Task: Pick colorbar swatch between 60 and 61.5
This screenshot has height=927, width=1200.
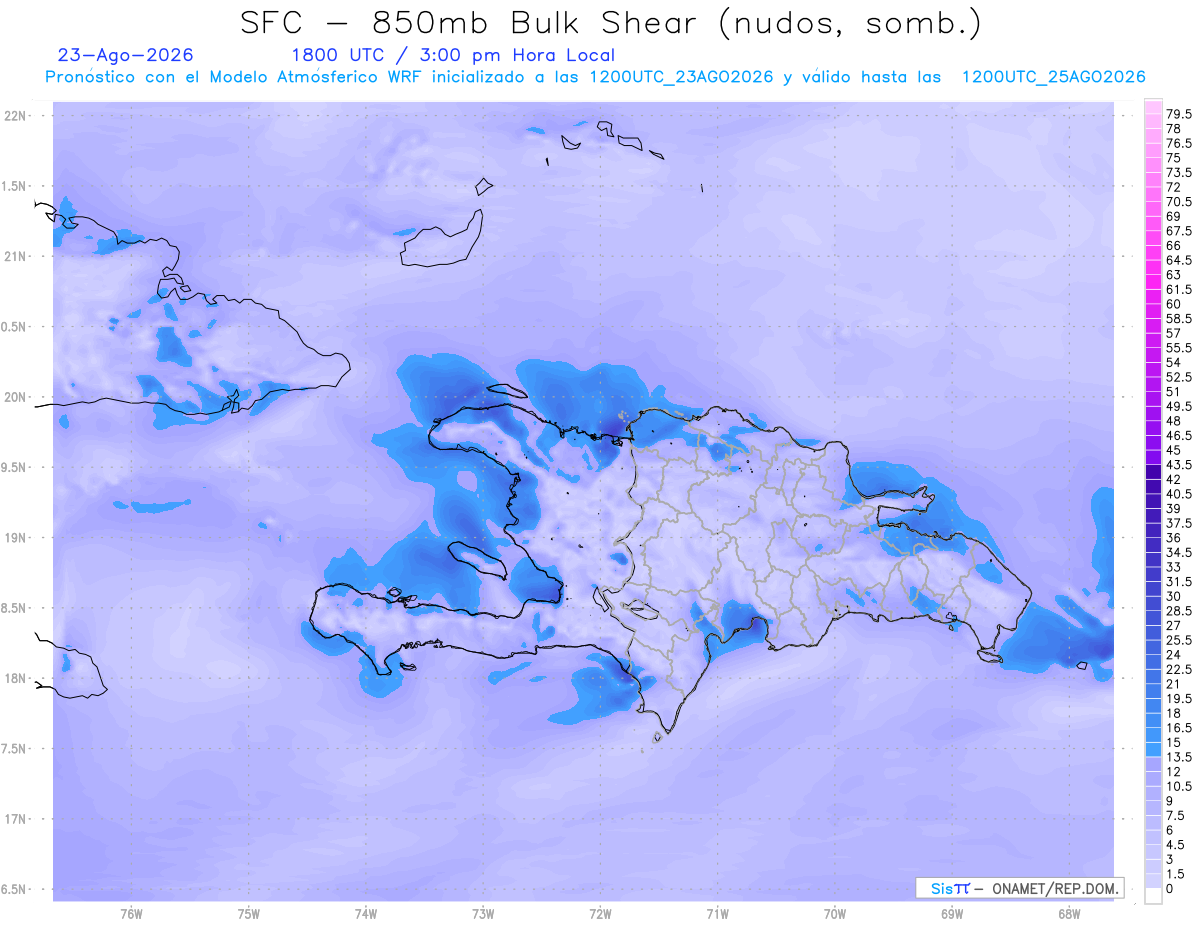Action: [x=1153, y=296]
